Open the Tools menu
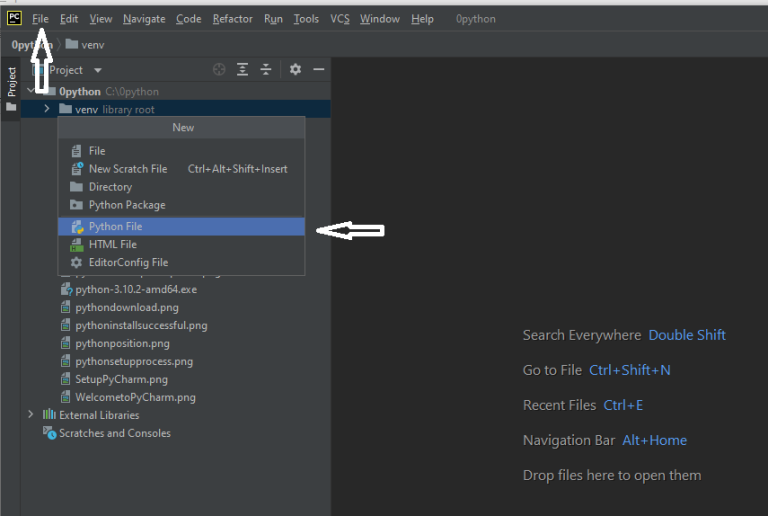768x516 pixels. pos(306,19)
